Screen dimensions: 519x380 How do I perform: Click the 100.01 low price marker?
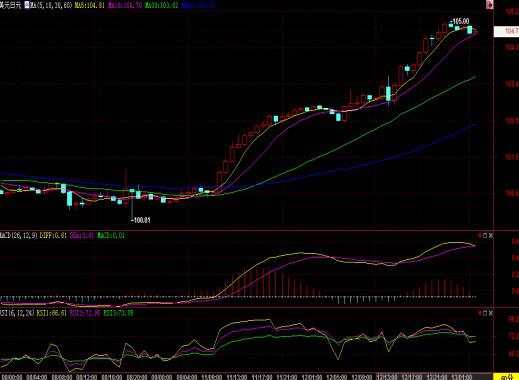140,220
